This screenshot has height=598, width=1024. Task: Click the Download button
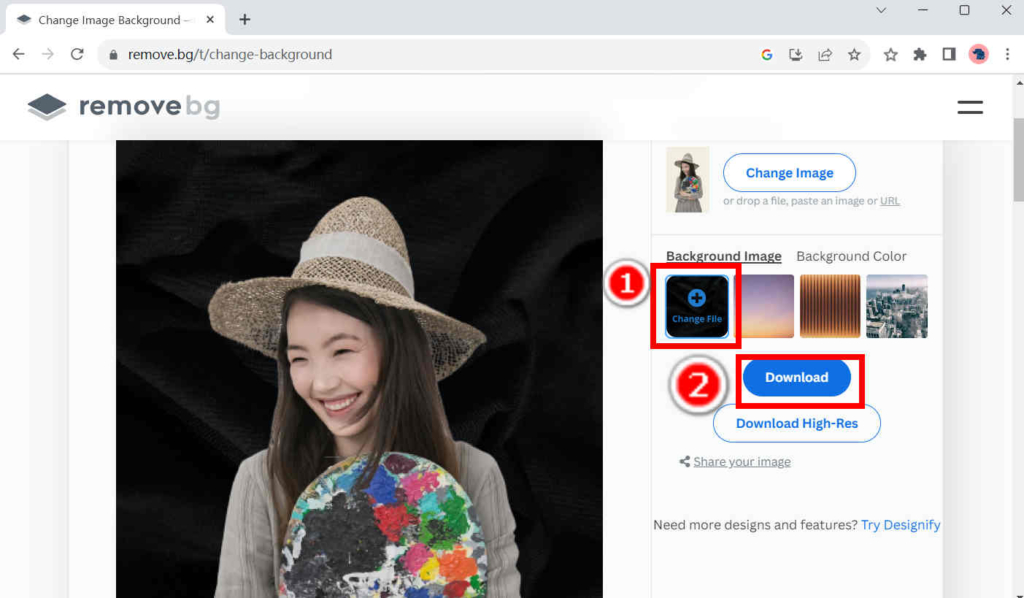click(x=797, y=377)
